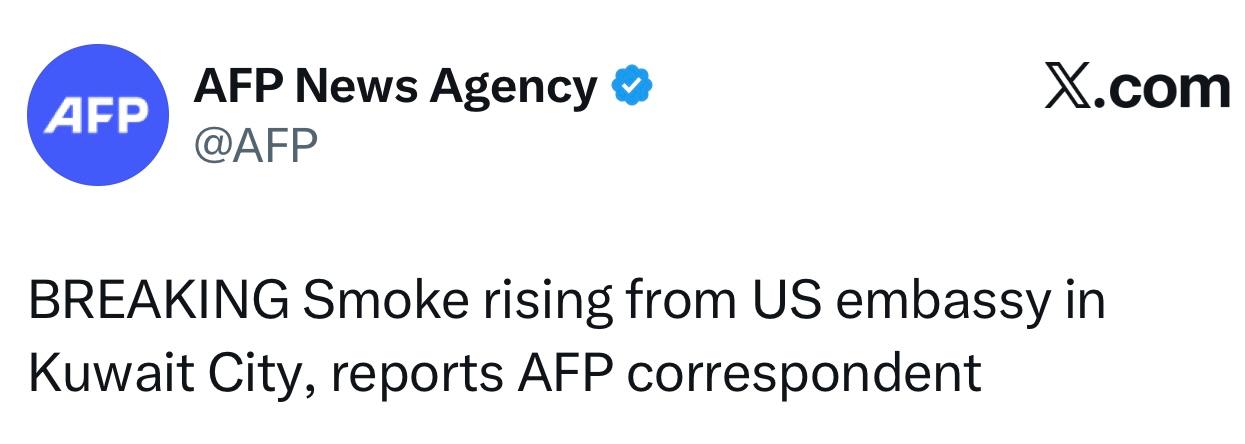Click the word "reports" in the tweet
Image resolution: width=1245 pixels, height=444 pixels.
(x=412, y=374)
